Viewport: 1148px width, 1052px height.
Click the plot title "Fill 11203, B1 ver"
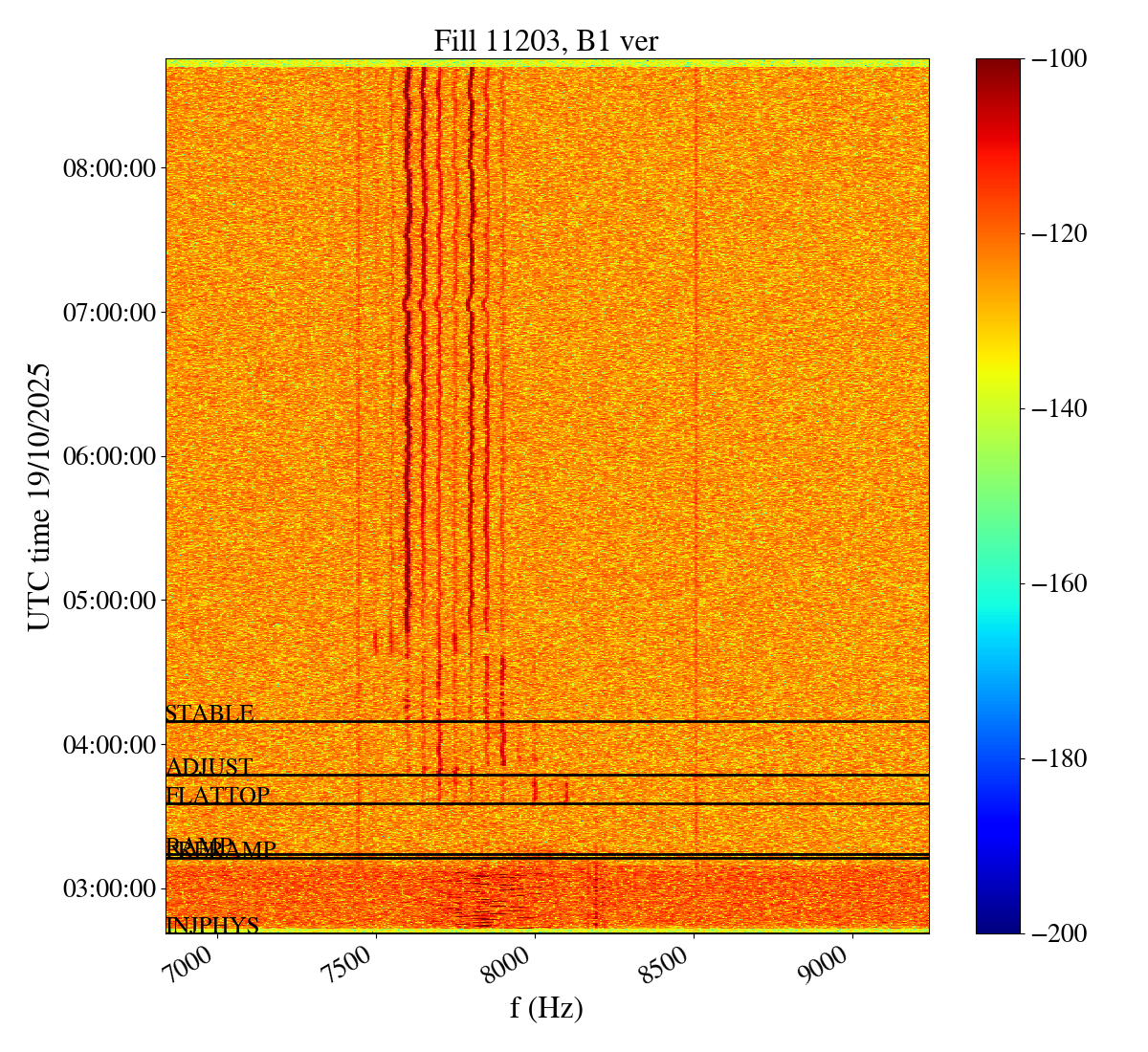[x=546, y=40]
